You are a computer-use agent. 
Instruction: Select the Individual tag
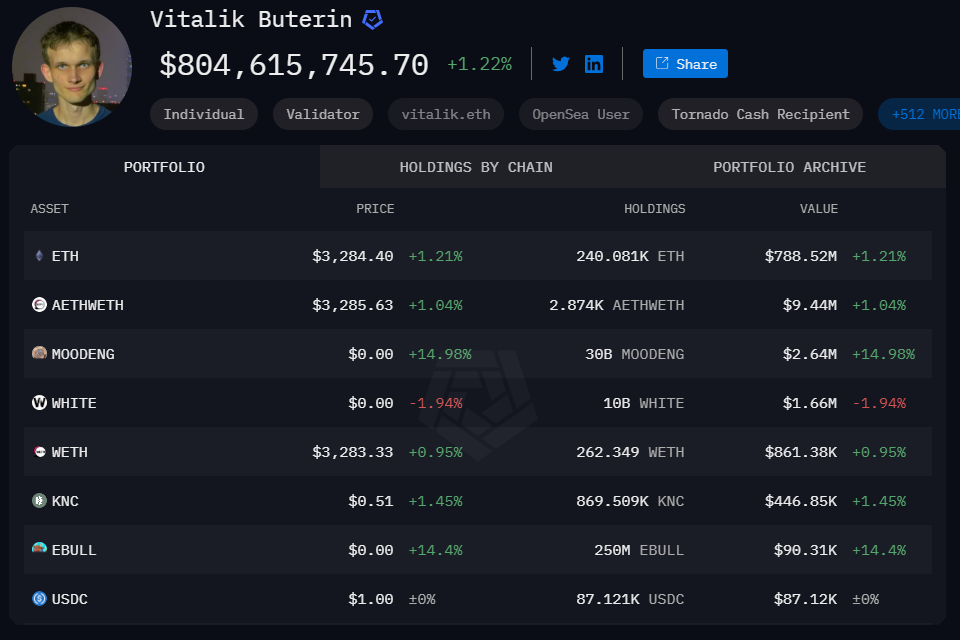pos(204,114)
